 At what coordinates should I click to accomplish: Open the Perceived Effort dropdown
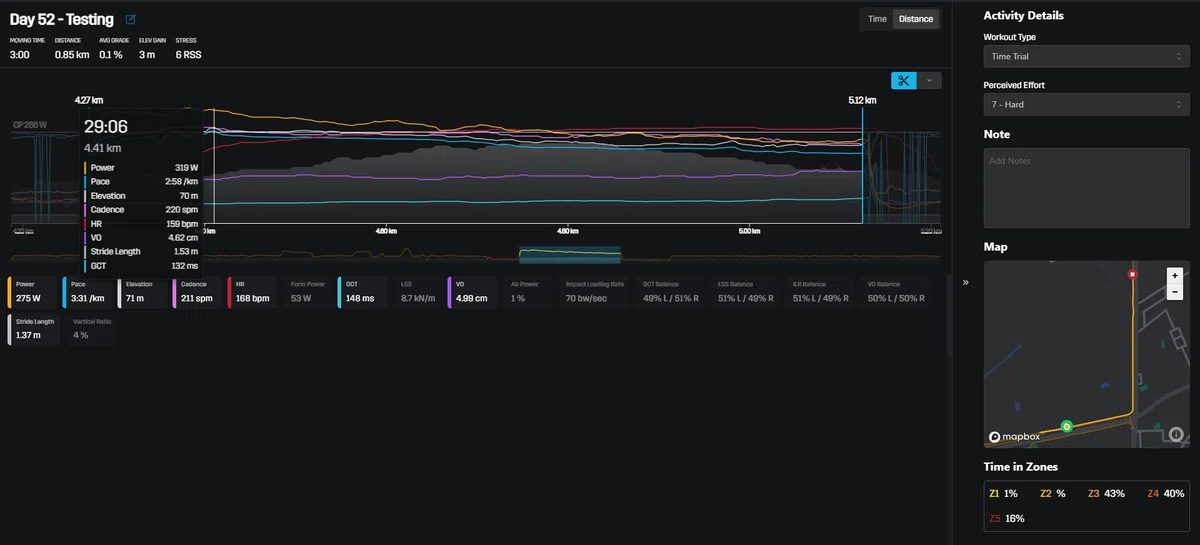tap(1086, 104)
